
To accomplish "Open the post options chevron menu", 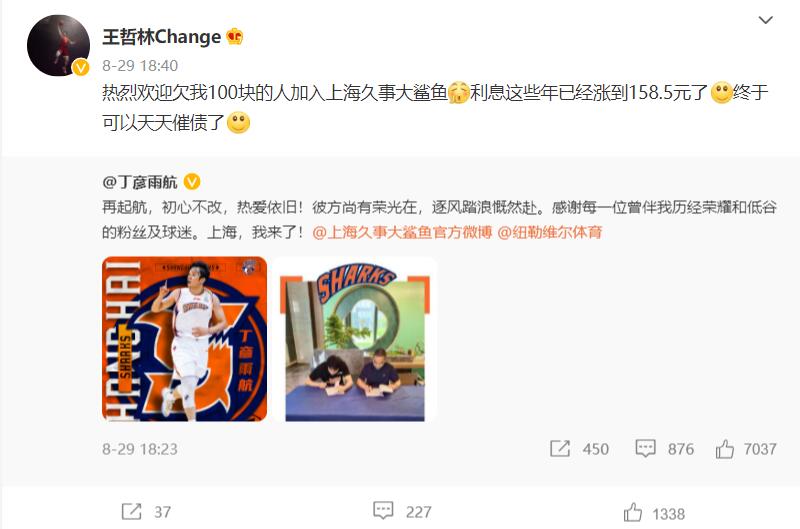I will (765, 20).
